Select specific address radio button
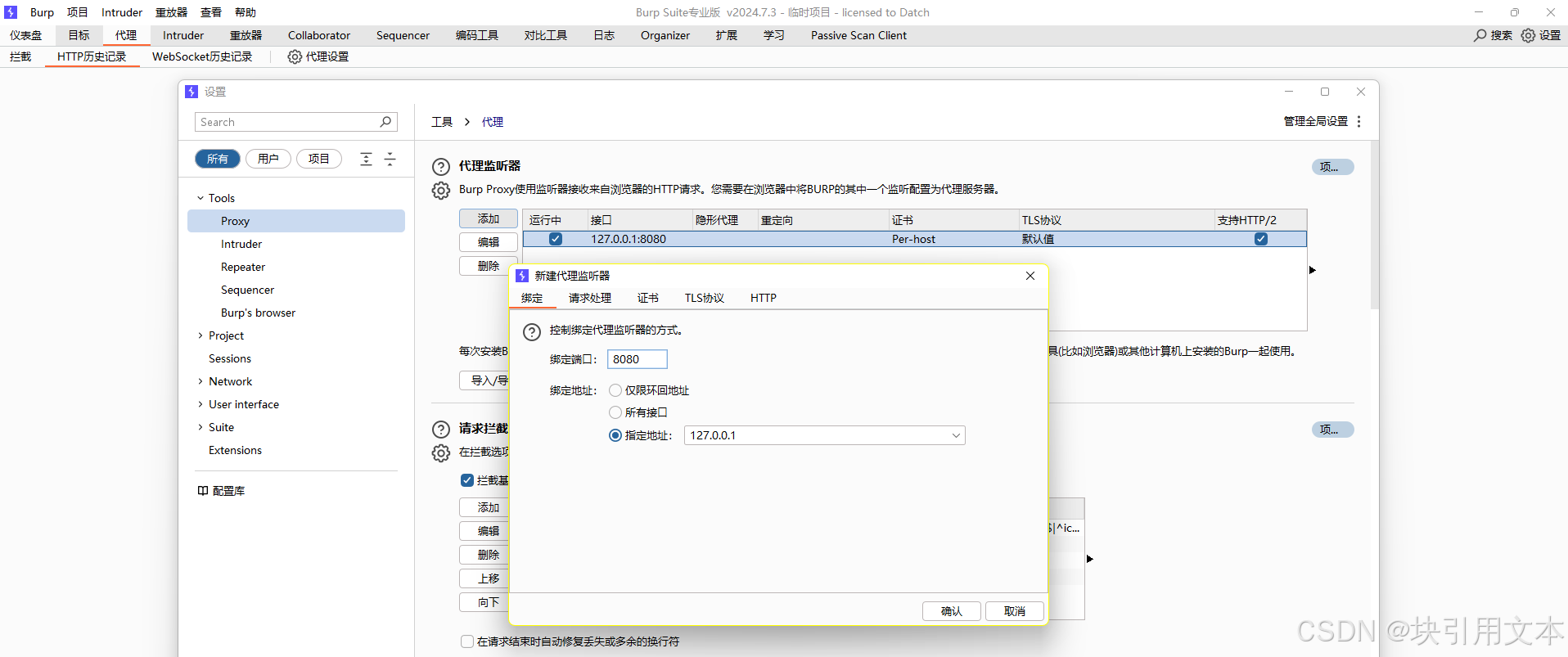 click(615, 435)
